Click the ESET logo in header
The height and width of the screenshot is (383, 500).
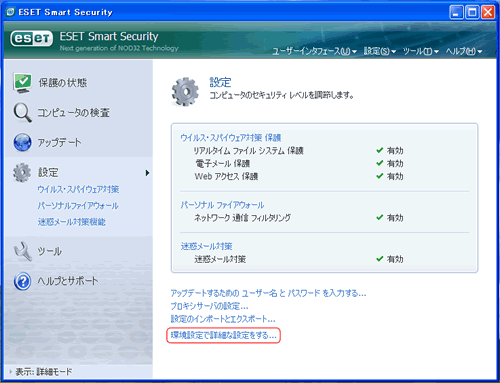[x=32, y=39]
